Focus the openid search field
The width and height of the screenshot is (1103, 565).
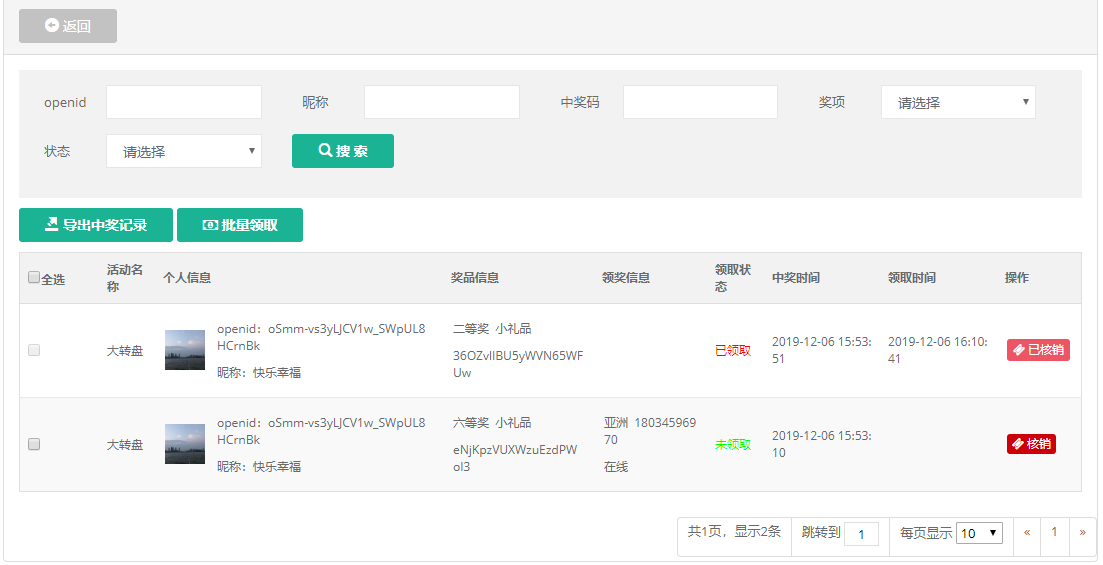tap(184, 102)
